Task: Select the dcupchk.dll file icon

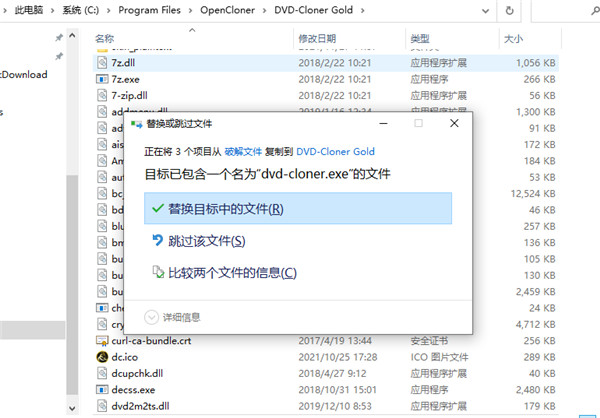Action: [102, 373]
